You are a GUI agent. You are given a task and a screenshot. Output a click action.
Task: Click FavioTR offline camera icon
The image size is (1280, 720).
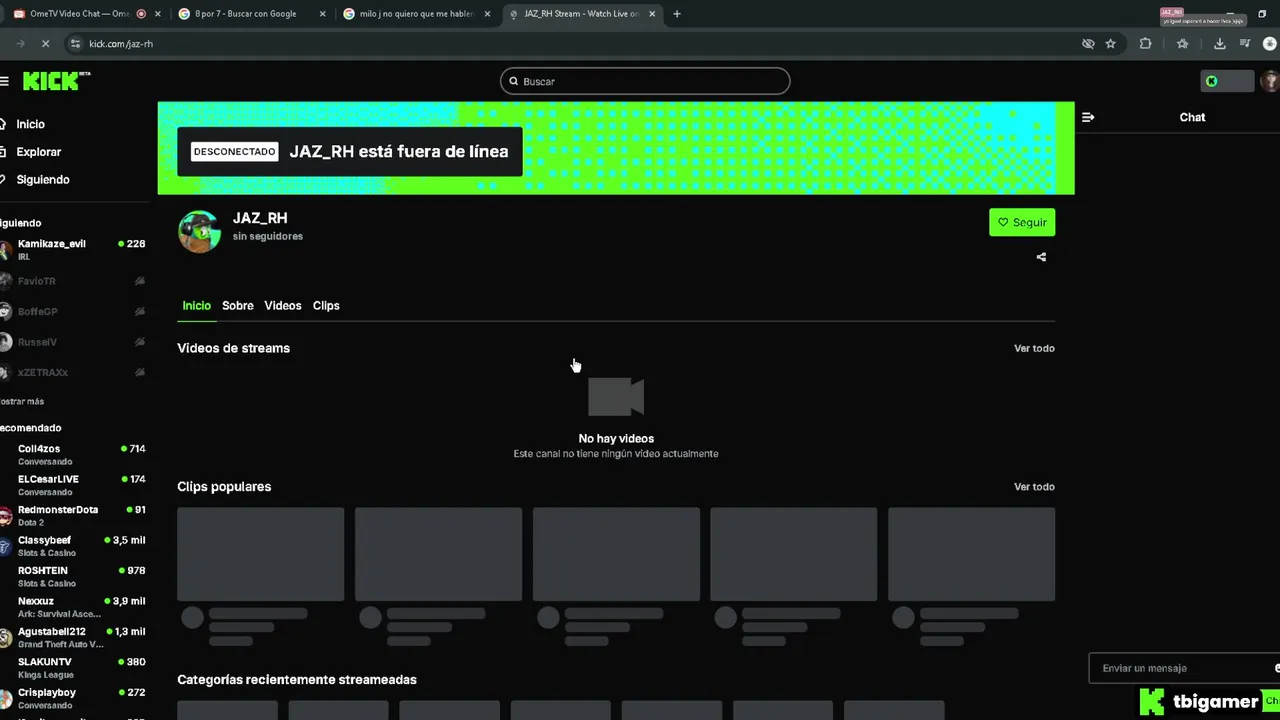click(x=140, y=281)
